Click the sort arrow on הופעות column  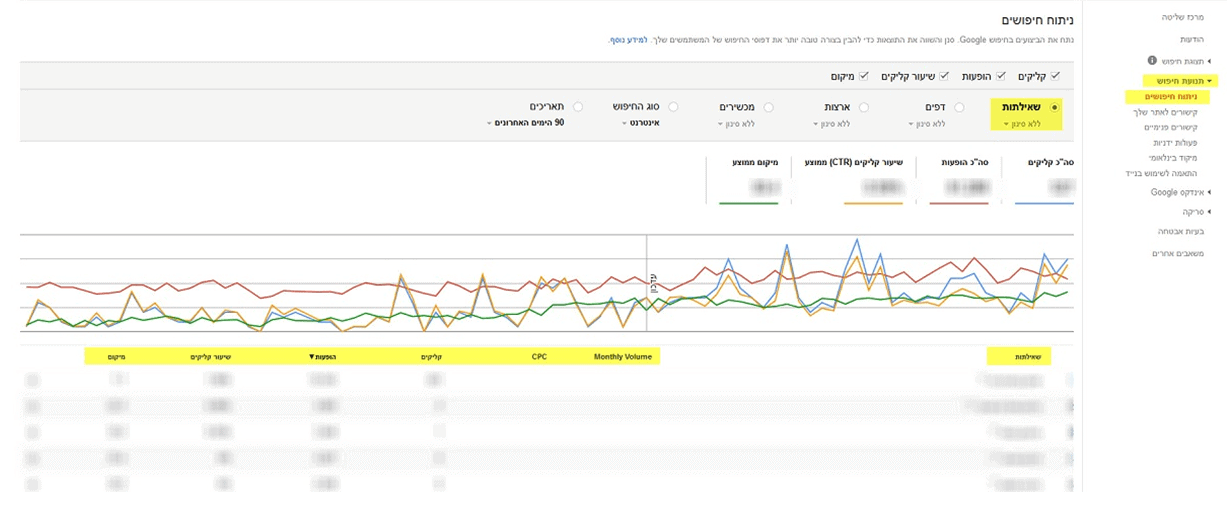point(312,356)
